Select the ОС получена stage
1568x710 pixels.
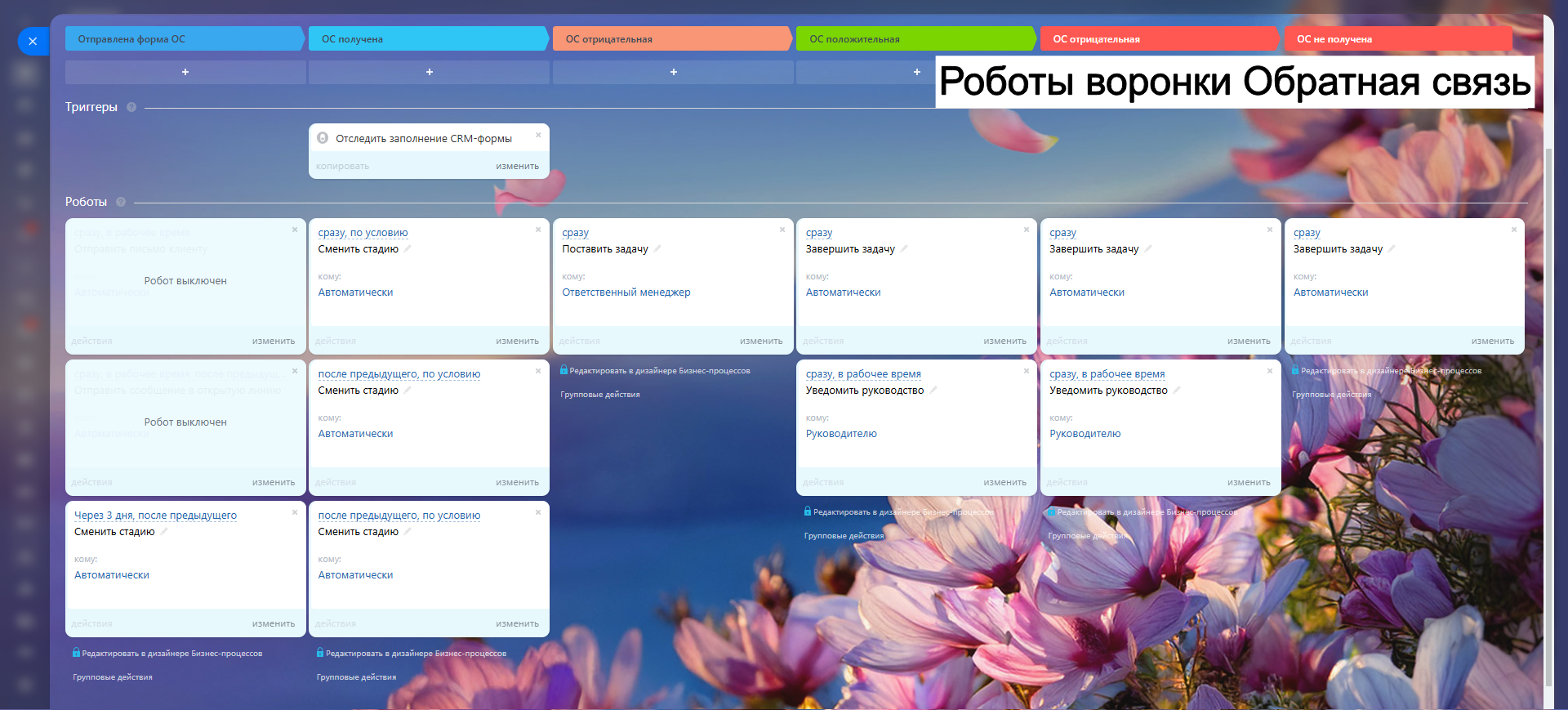click(x=430, y=38)
